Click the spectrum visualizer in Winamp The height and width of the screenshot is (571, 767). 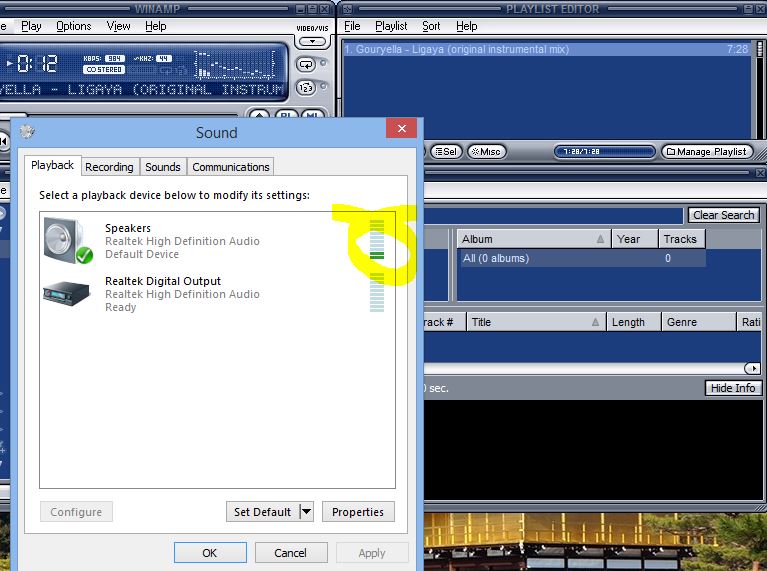(x=235, y=65)
